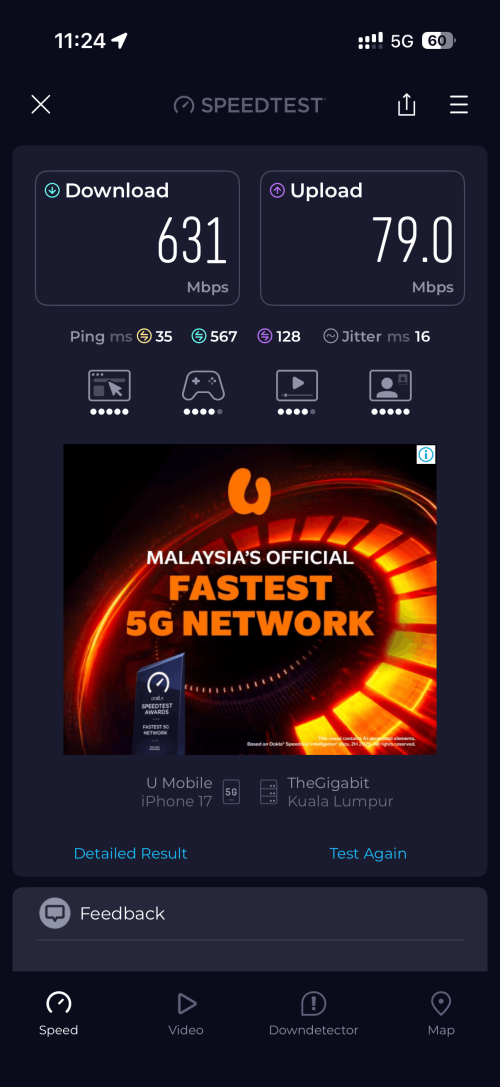Tap the Upload speed card
This screenshot has width=500, height=1087.
pos(363,238)
